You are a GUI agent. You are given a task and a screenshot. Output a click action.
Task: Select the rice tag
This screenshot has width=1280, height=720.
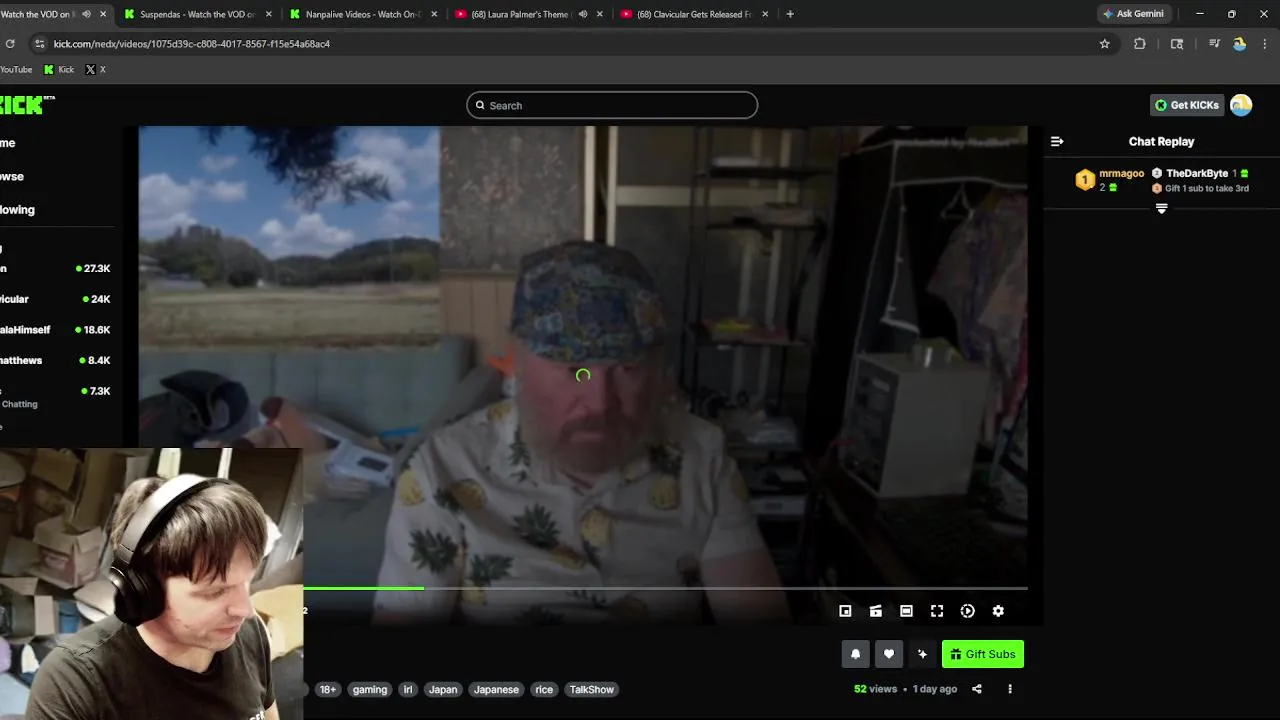[544, 689]
